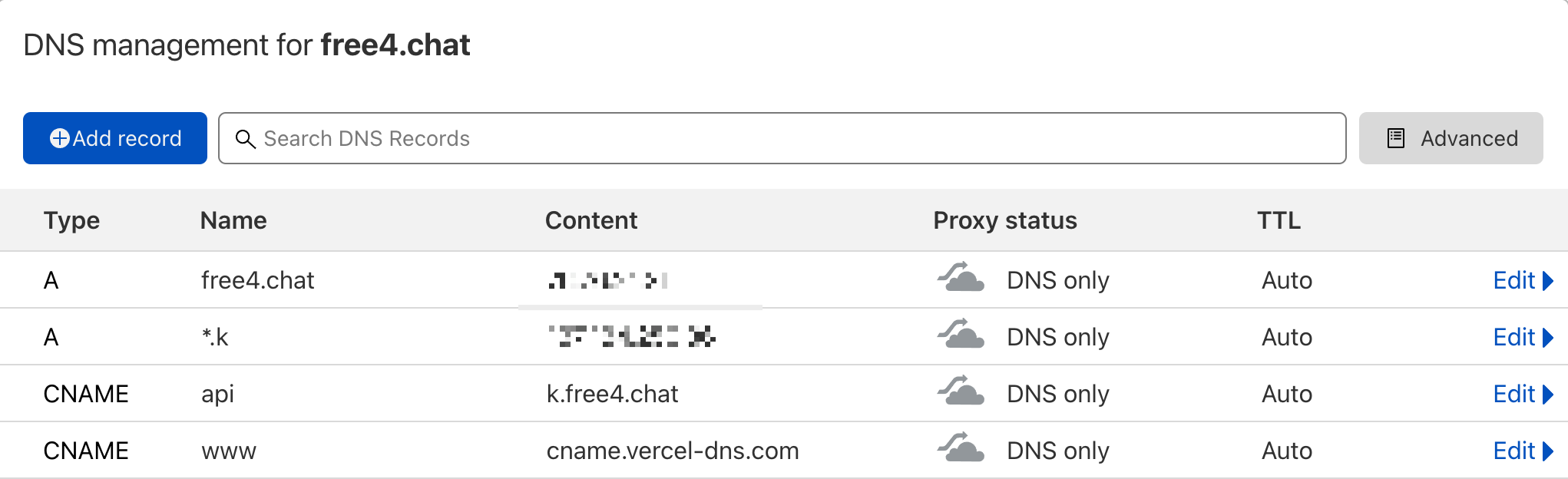
Task: Expand Edit arrow for api record
Action: [1548, 395]
